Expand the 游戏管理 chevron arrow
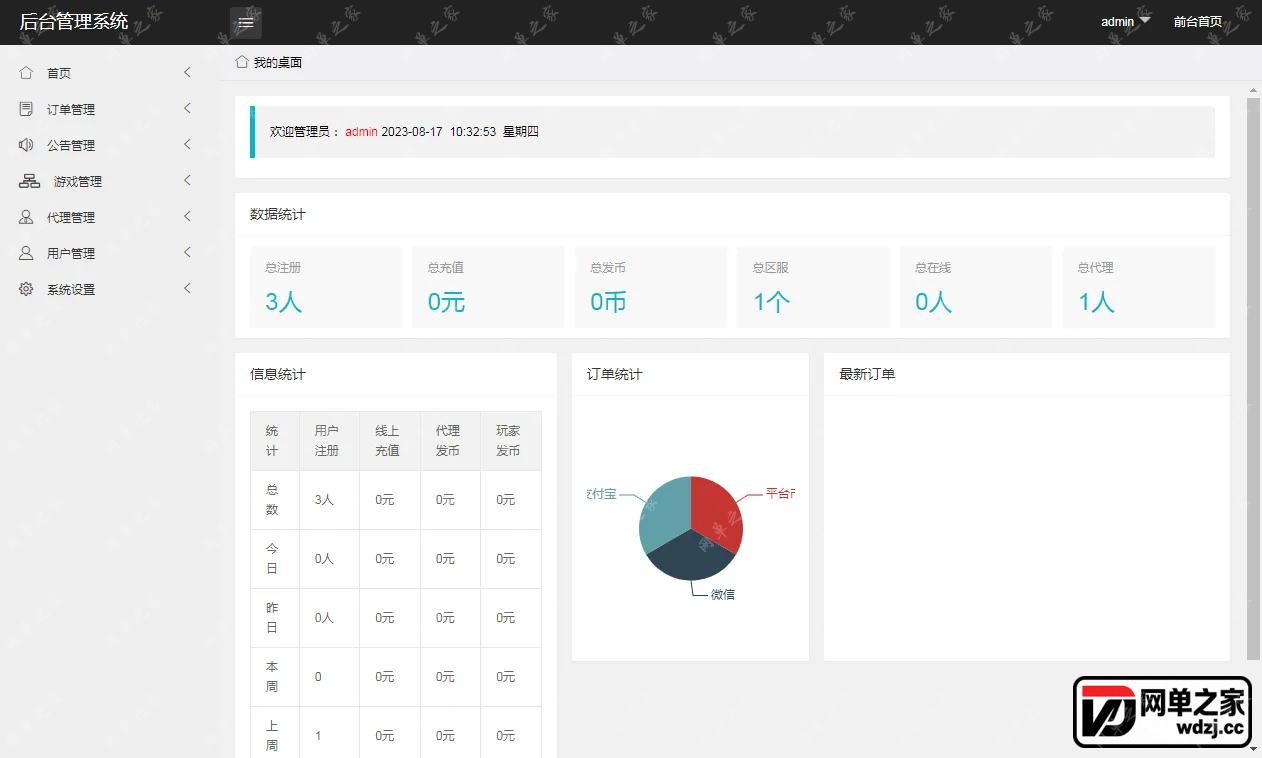 pyautogui.click(x=187, y=180)
